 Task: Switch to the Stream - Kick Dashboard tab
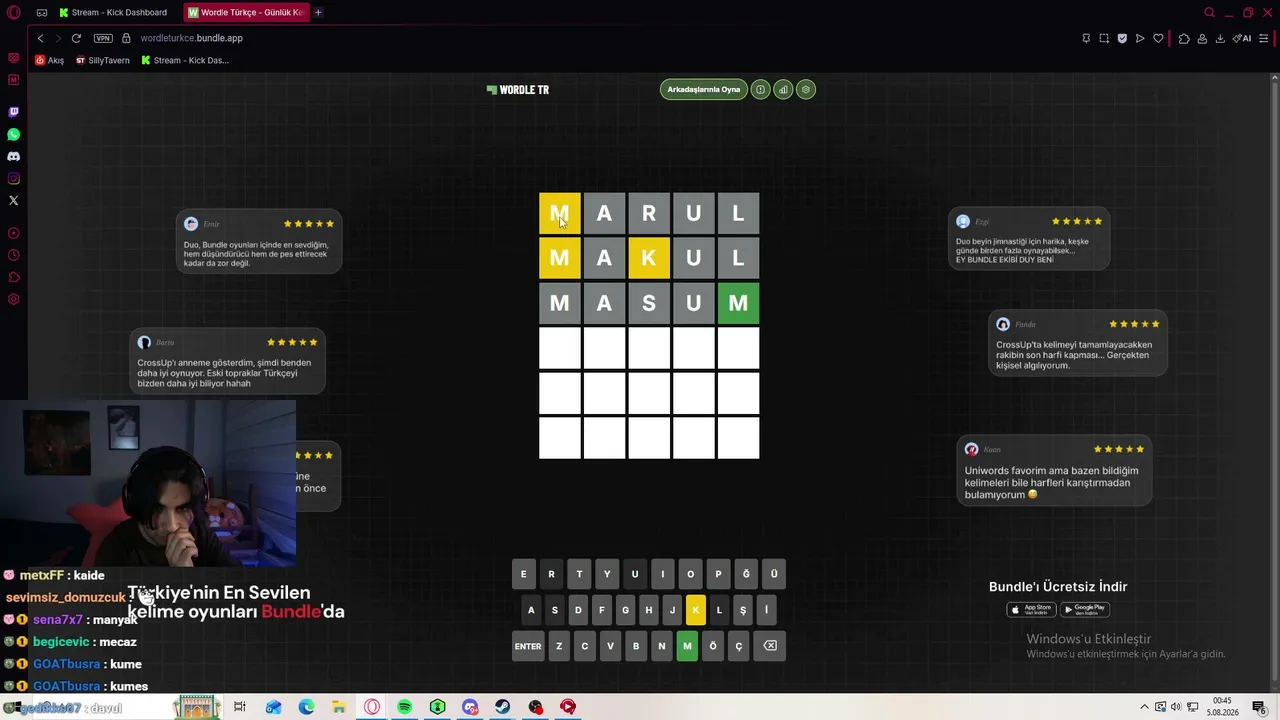point(112,12)
